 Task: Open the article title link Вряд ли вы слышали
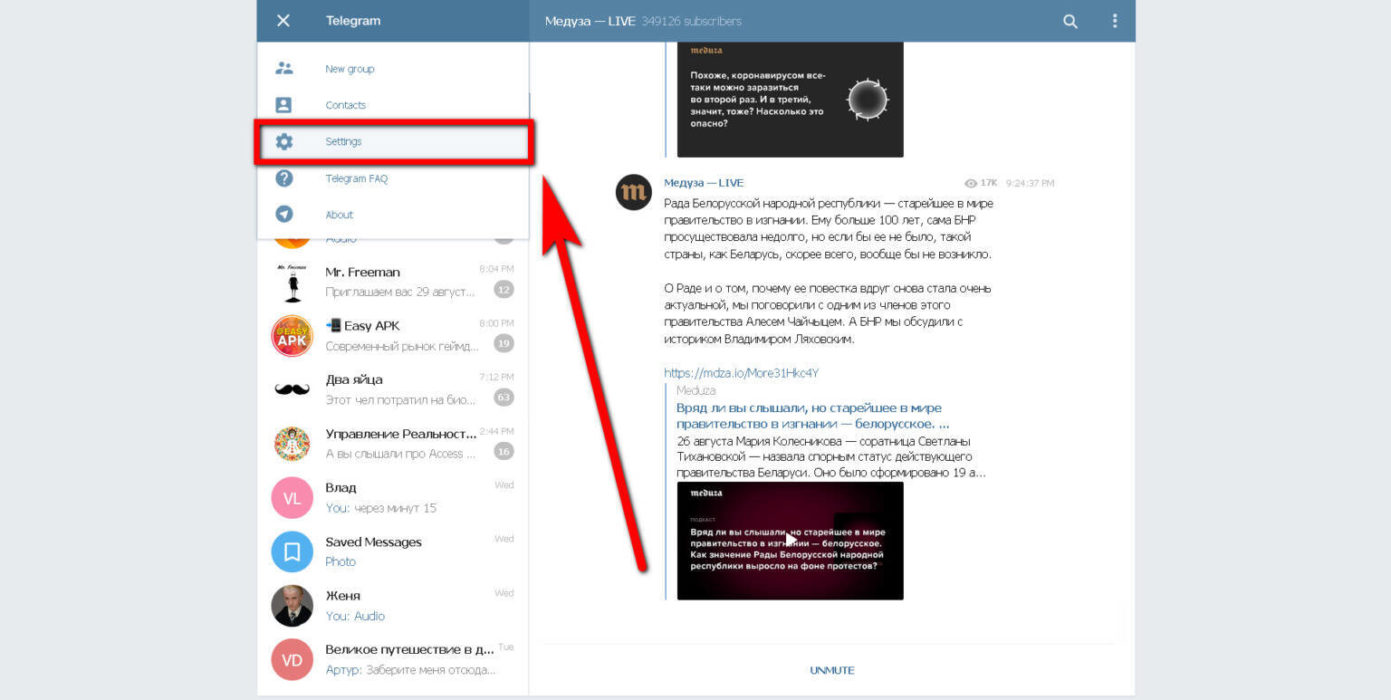[813, 416]
